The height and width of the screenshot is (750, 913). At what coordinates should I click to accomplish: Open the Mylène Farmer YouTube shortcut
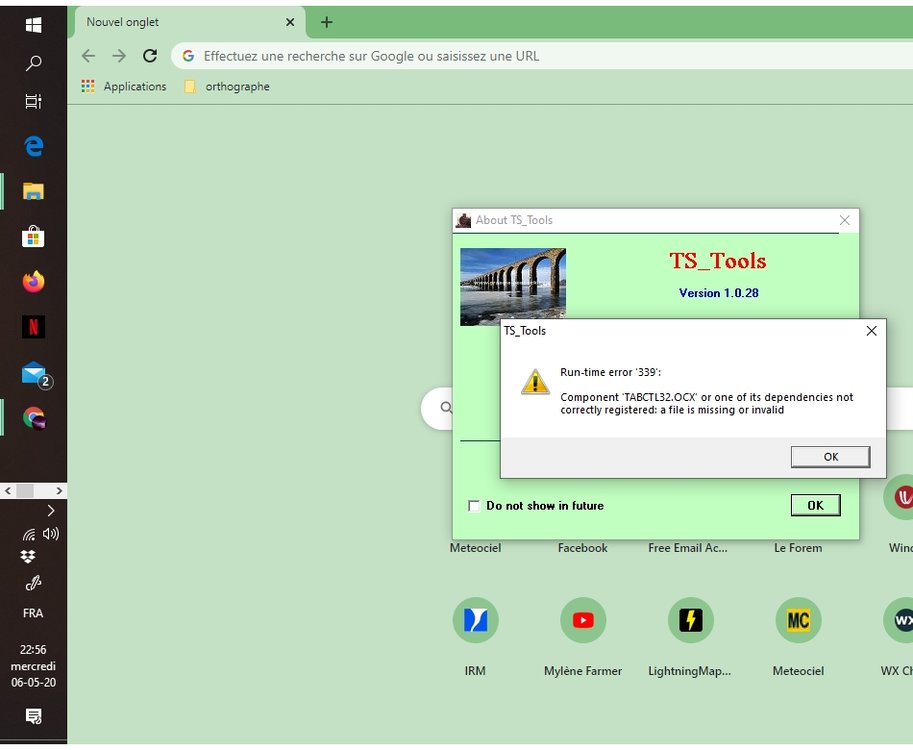pyautogui.click(x=583, y=620)
